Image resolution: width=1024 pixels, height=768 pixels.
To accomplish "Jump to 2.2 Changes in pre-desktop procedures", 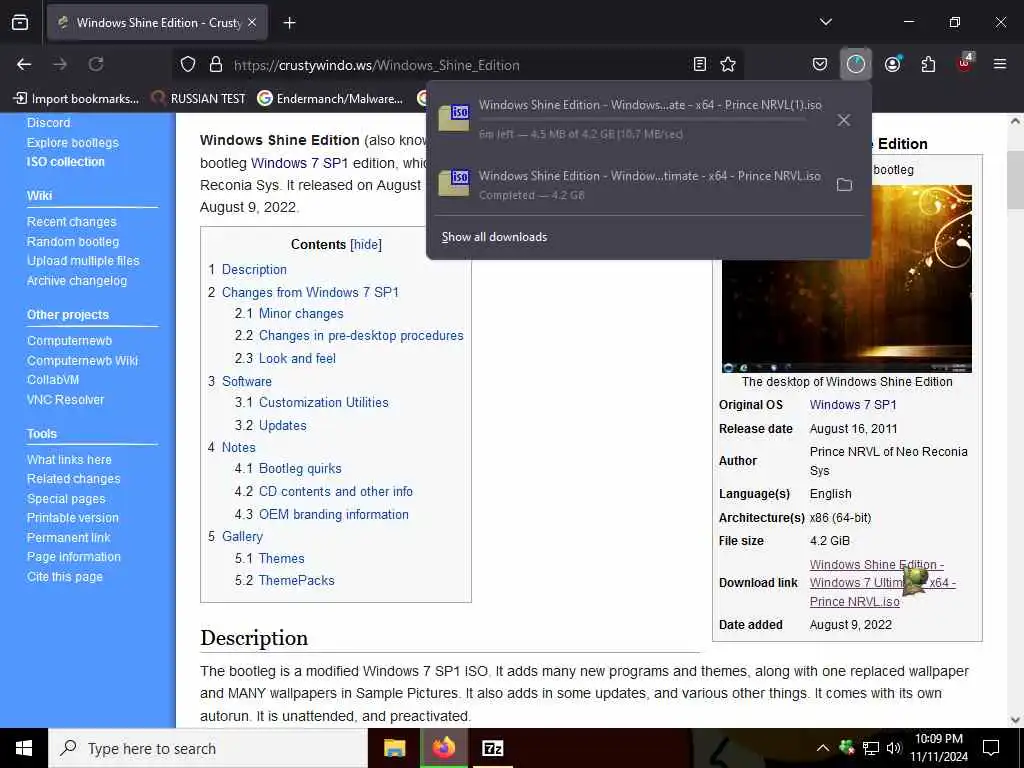I will click(x=349, y=336).
